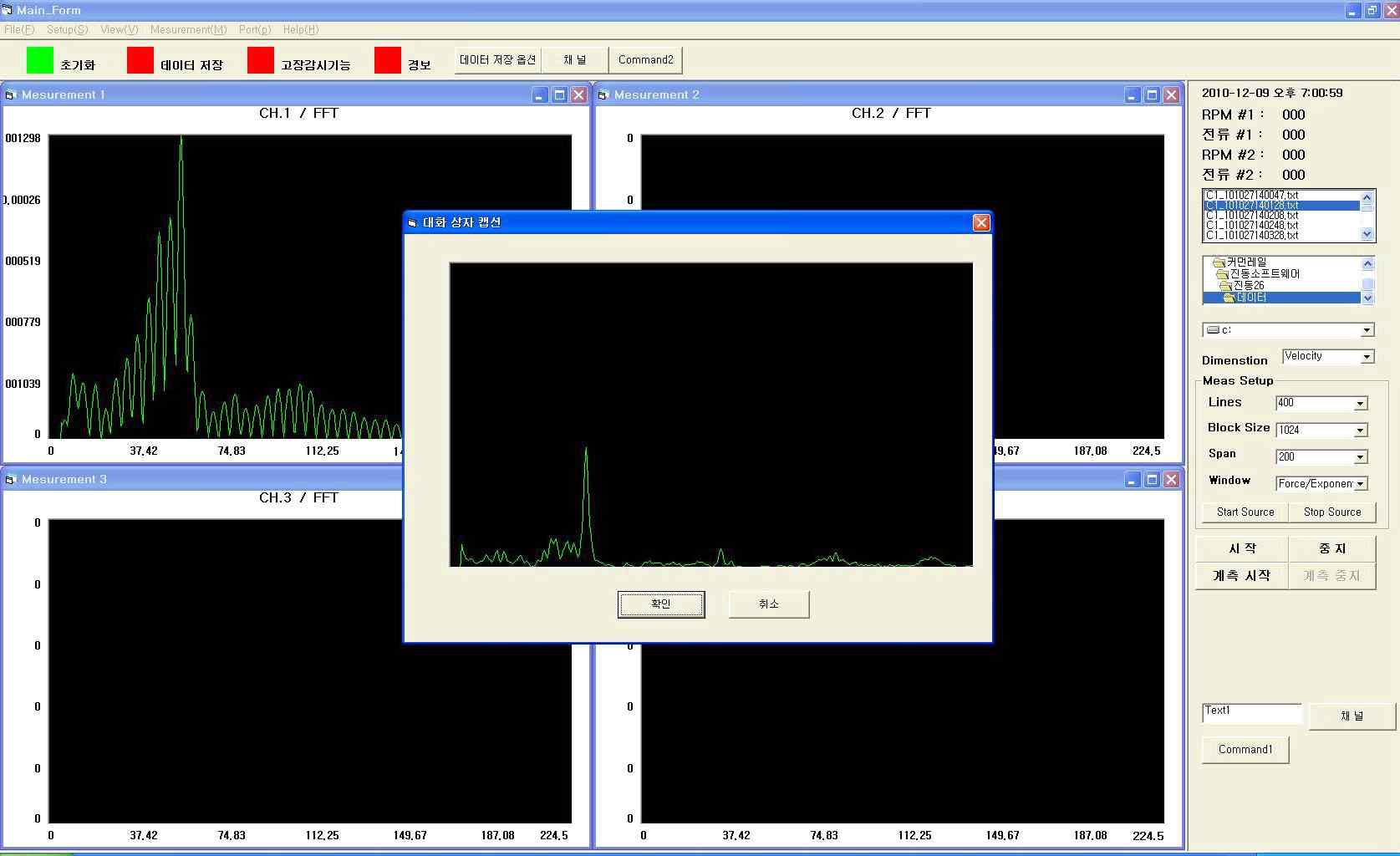This screenshot has width=1400, height=856.
Task: Open the Span dropdown showing 200
Action: click(1361, 457)
